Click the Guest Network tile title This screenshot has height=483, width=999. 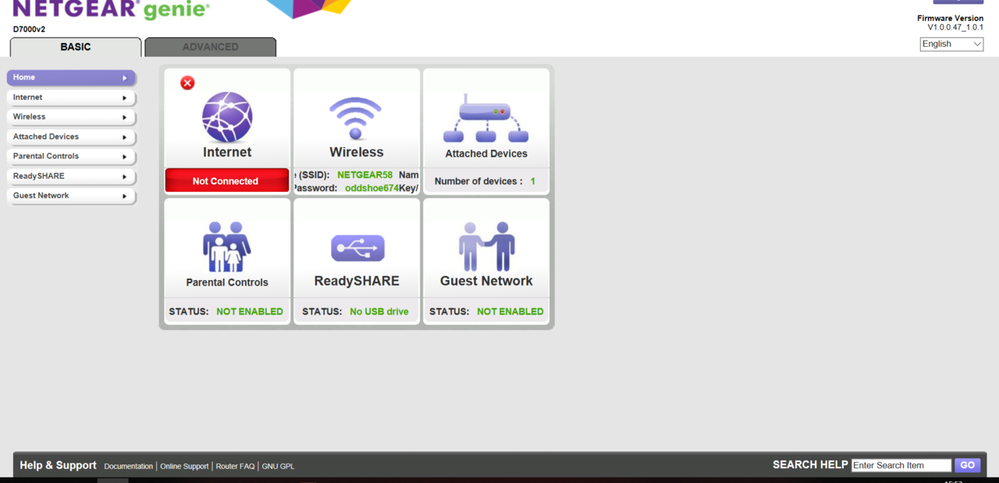coord(486,281)
